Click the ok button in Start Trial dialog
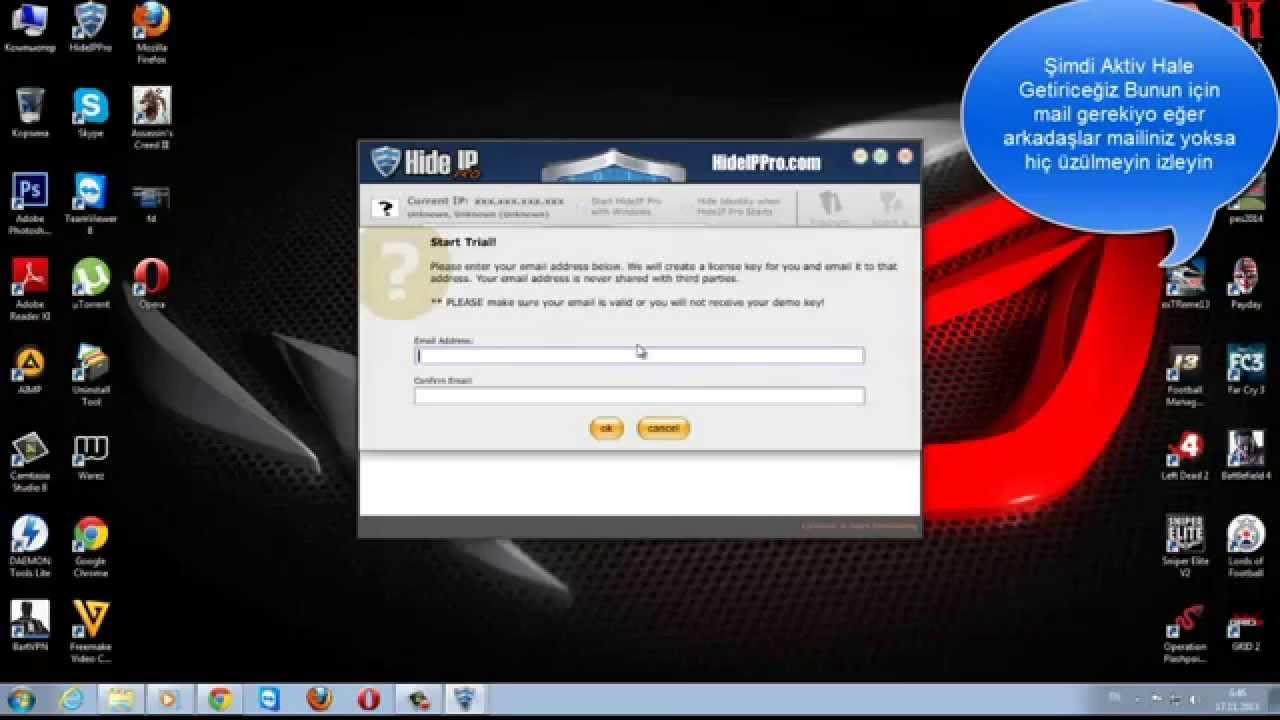 pyautogui.click(x=606, y=428)
